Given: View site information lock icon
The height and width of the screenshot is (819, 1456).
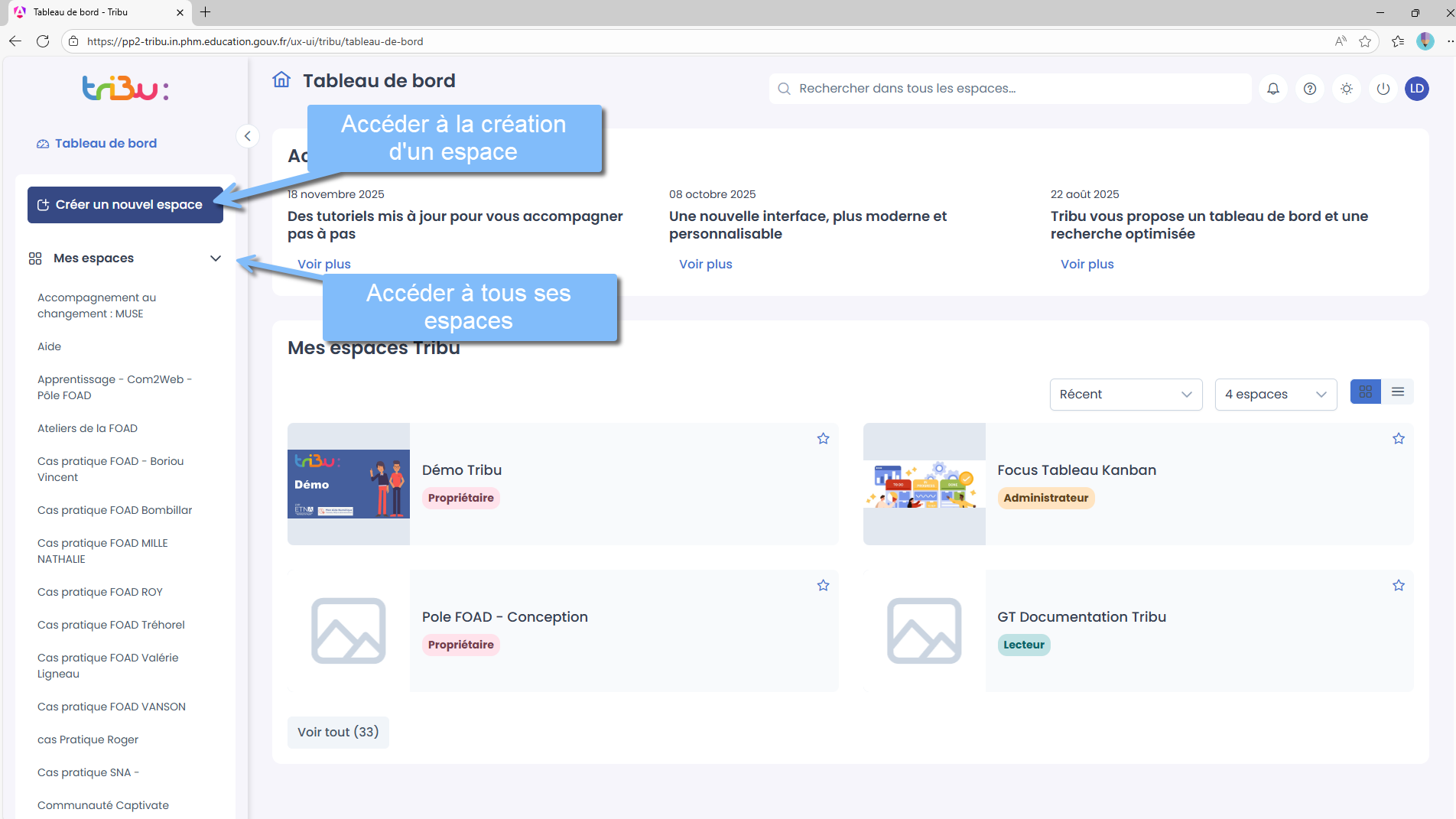Looking at the screenshot, I should click(73, 41).
